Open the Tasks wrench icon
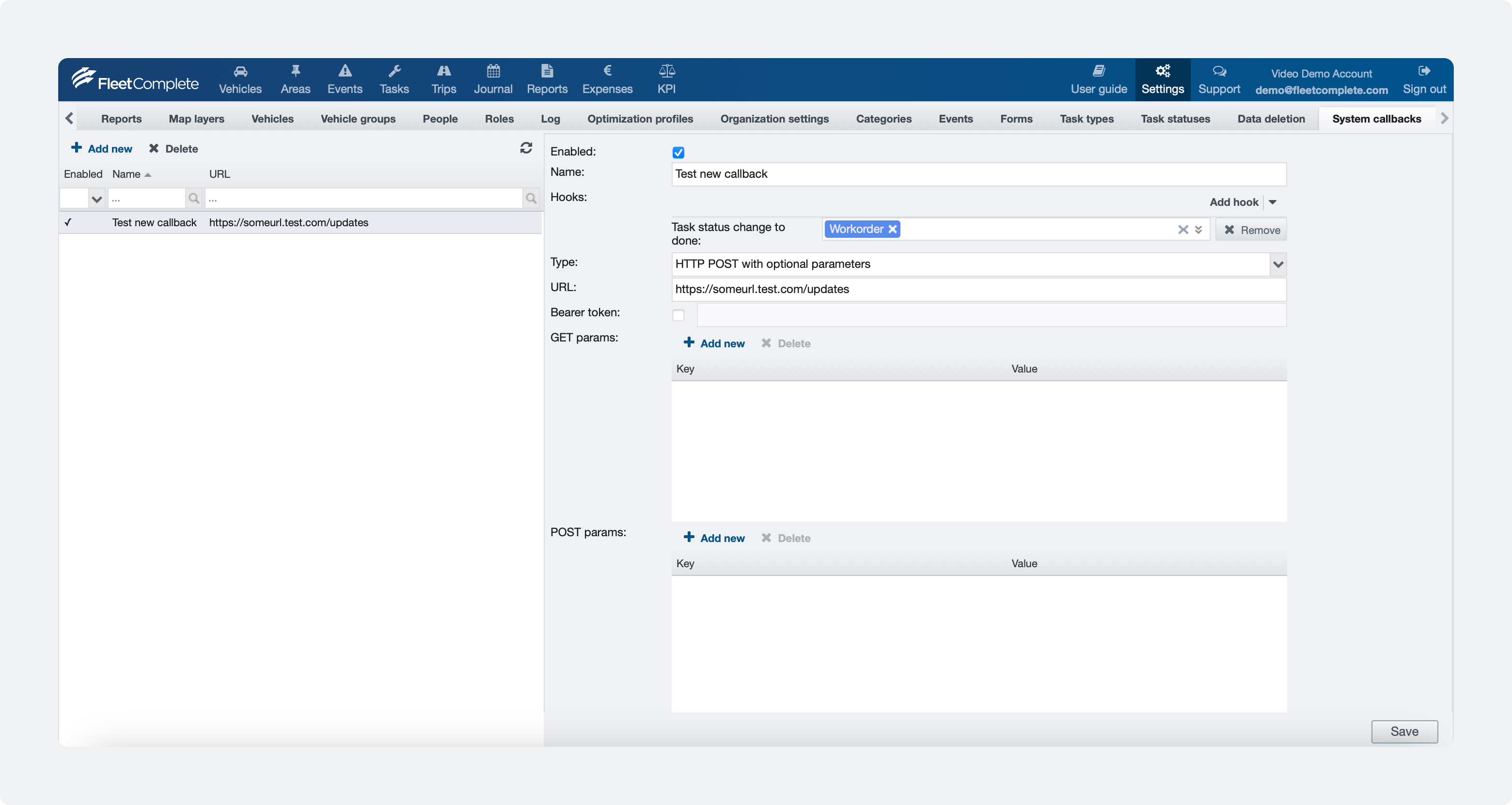 [x=394, y=71]
